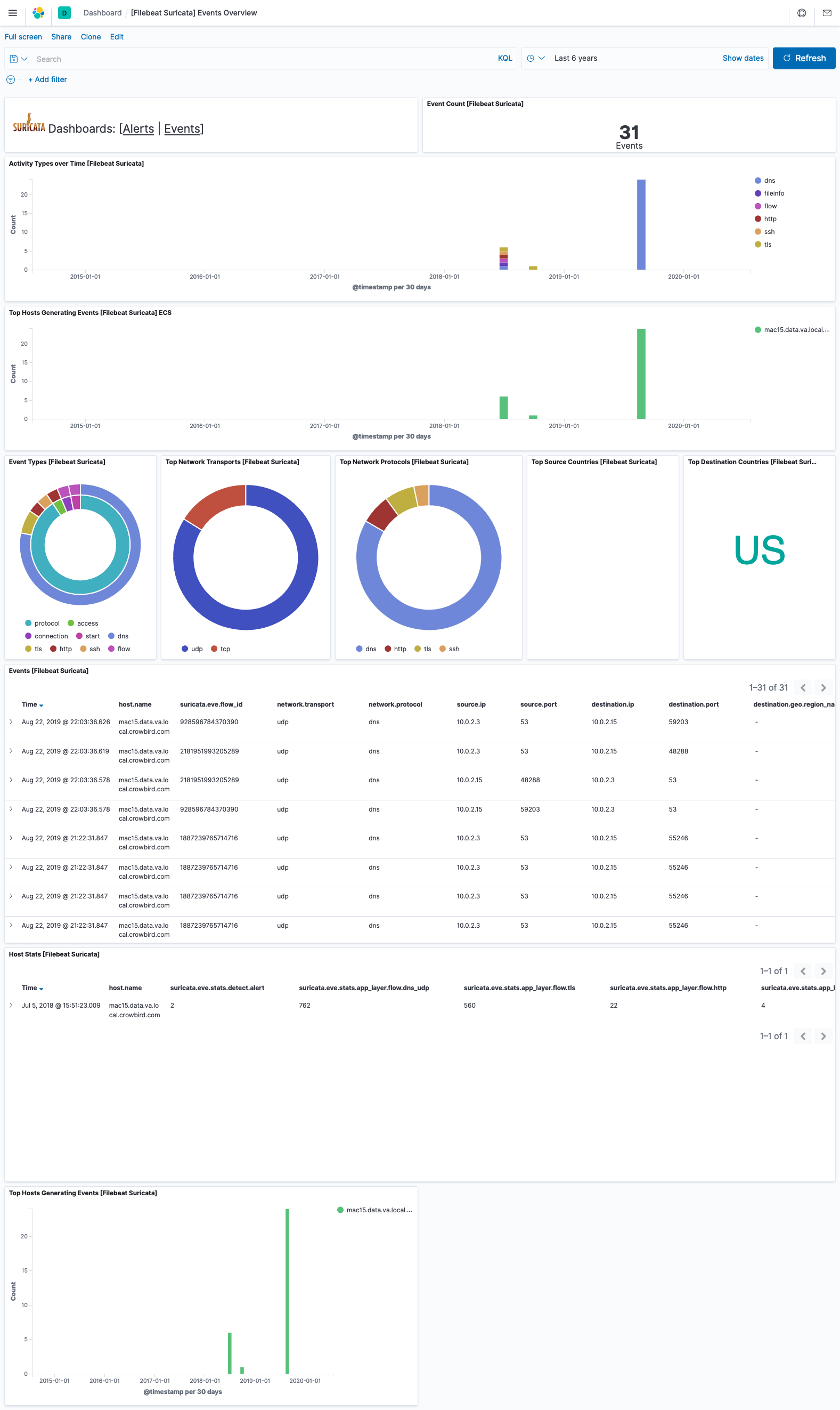Open the help menu icon
The width and height of the screenshot is (840, 1410).
pos(802,12)
